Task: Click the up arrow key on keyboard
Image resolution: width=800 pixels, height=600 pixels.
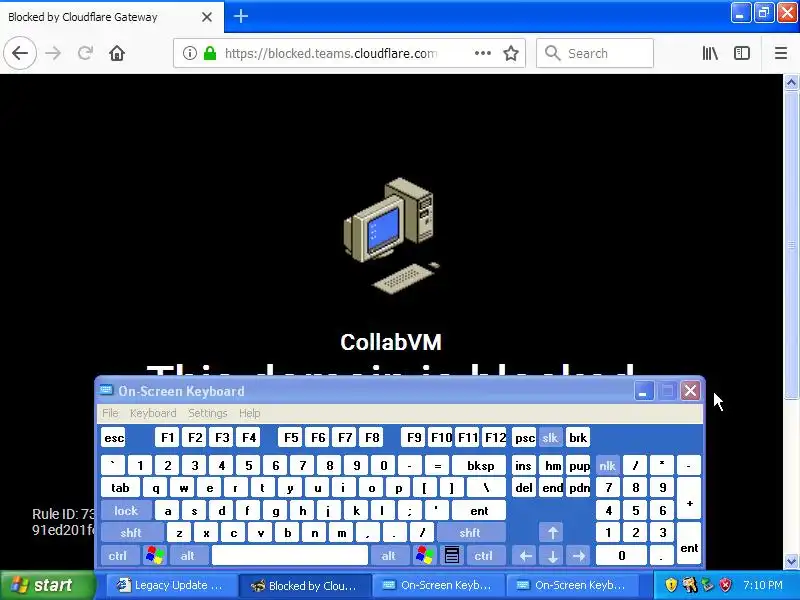Action: pyautogui.click(x=552, y=533)
